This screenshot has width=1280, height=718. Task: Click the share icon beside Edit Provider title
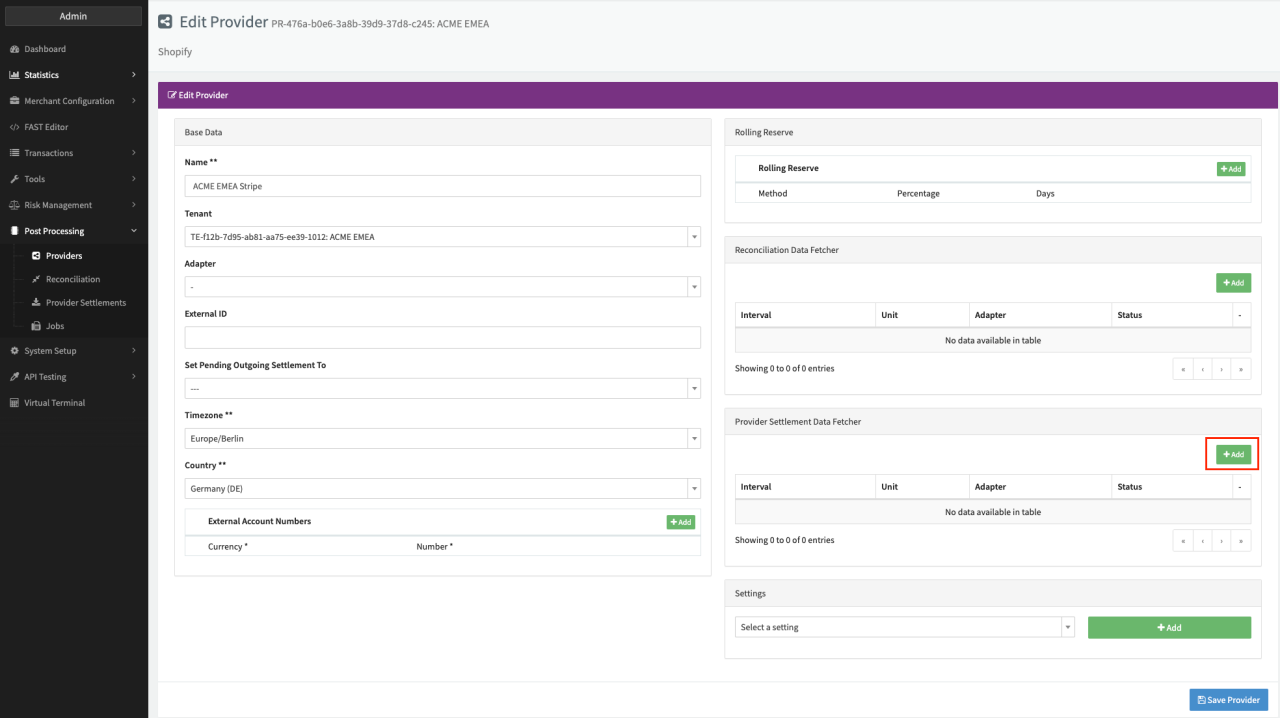pos(165,22)
